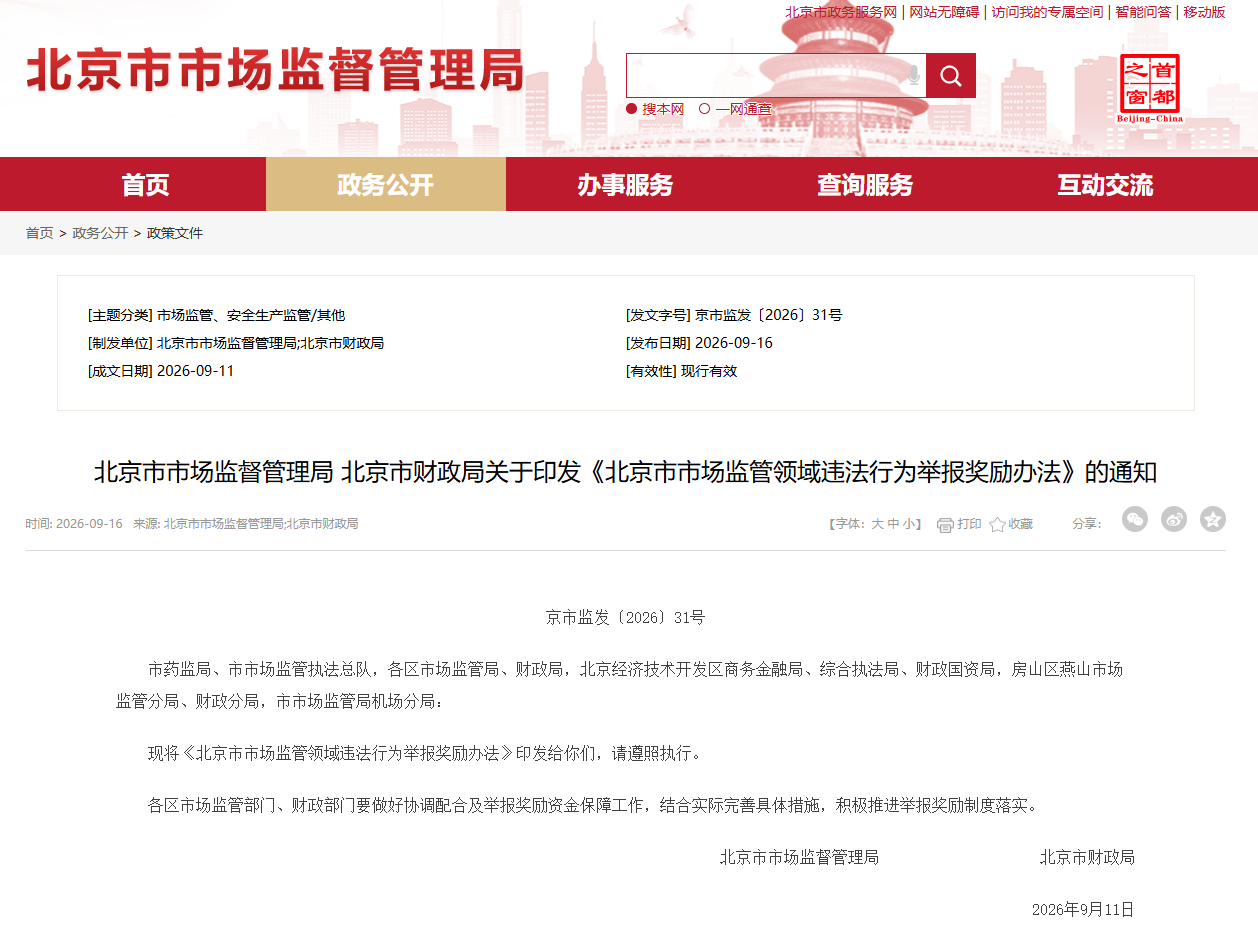This screenshot has width=1258, height=937.
Task: Click the 北京市市场监督管理局 signature text
Action: tap(799, 858)
